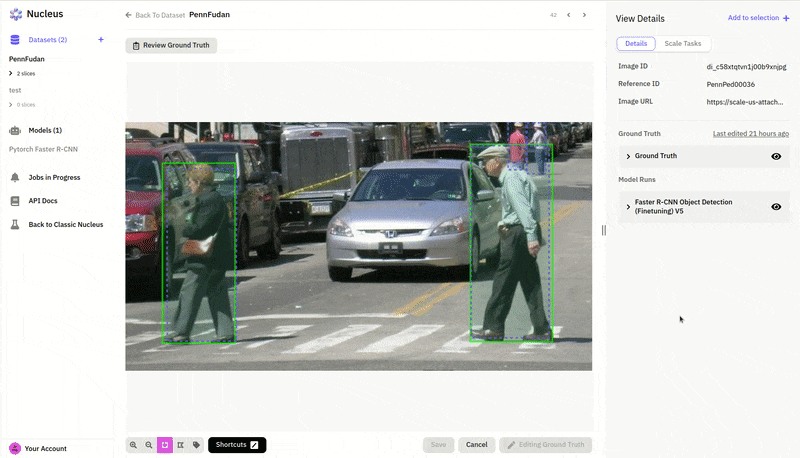The image size is (800, 458).
Task: Click the zoom in magnifier icon
Action: click(x=133, y=445)
